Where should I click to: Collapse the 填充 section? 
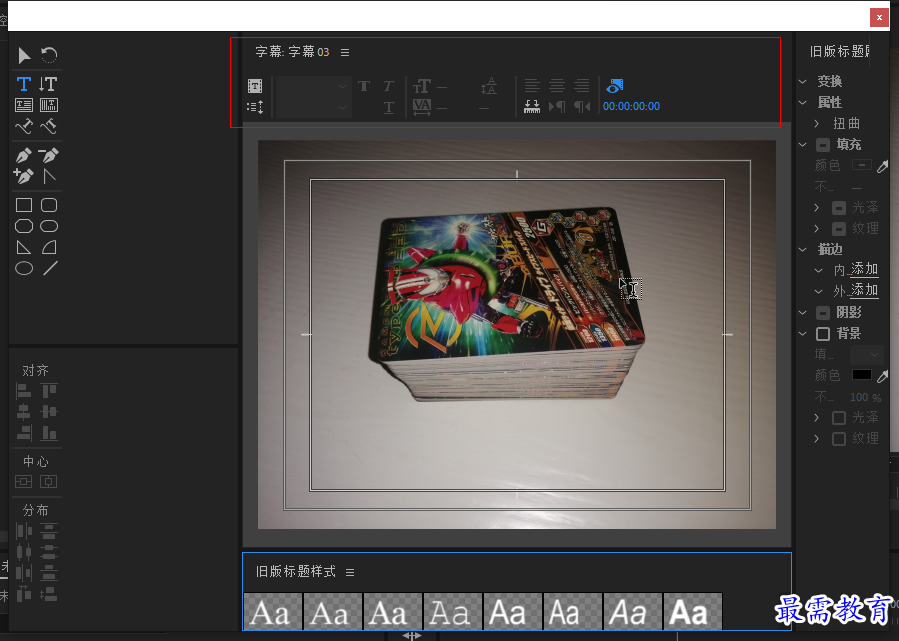click(x=803, y=144)
